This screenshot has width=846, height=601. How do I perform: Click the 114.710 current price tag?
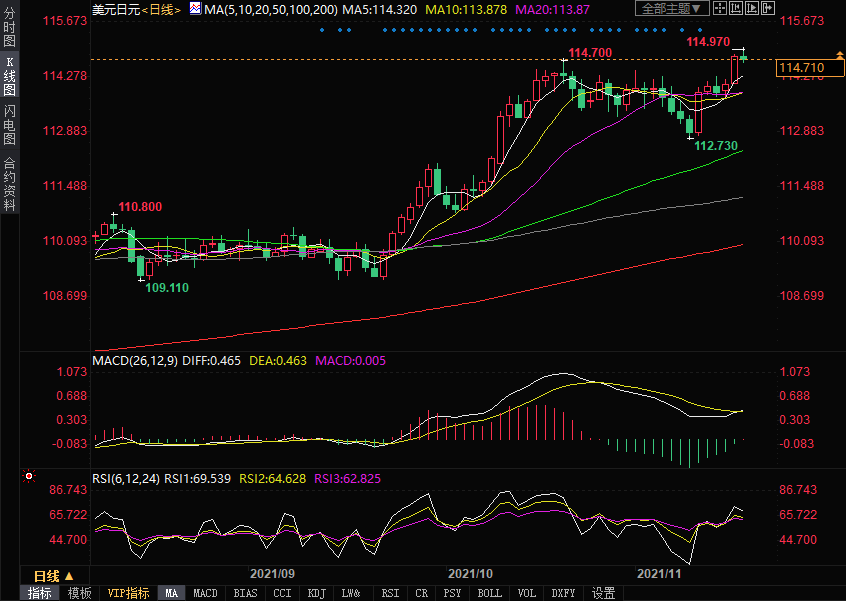tap(806, 68)
